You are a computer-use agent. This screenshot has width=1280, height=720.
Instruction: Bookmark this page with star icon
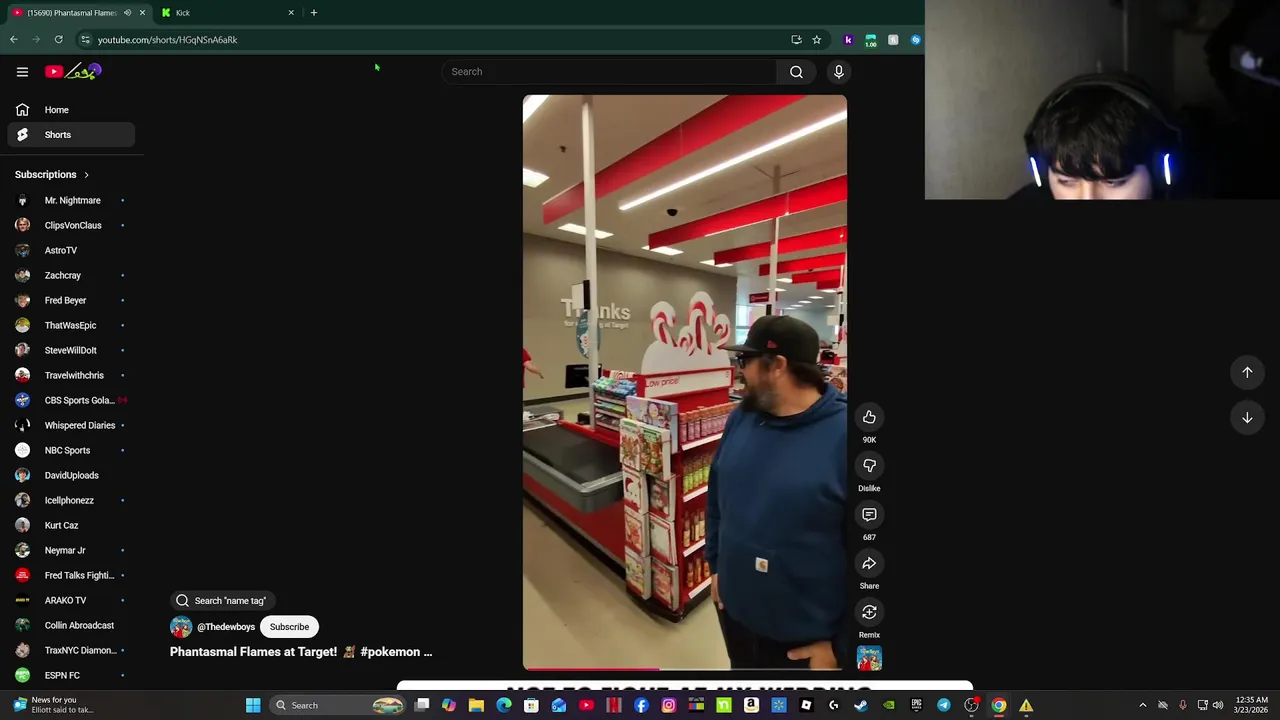click(817, 40)
